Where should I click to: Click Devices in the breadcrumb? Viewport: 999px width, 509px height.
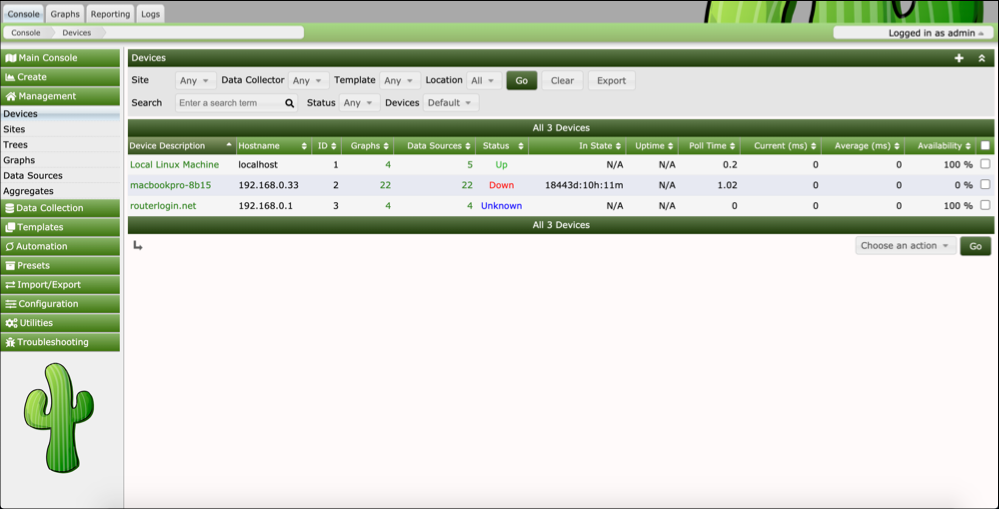tap(76, 32)
